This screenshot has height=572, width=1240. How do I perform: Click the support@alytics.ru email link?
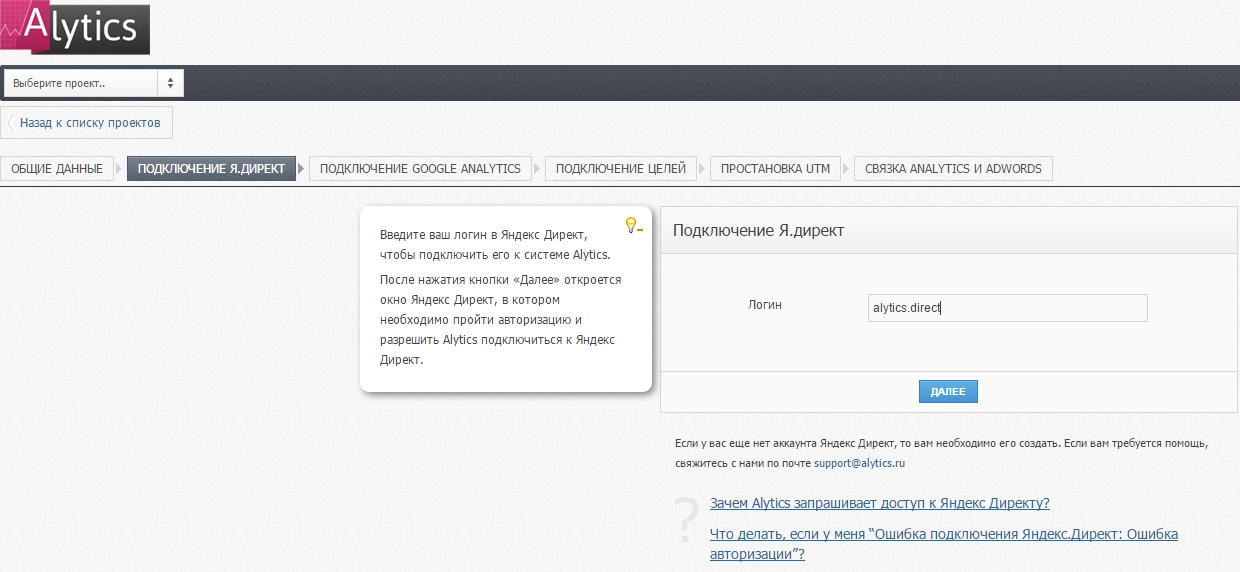tap(859, 464)
